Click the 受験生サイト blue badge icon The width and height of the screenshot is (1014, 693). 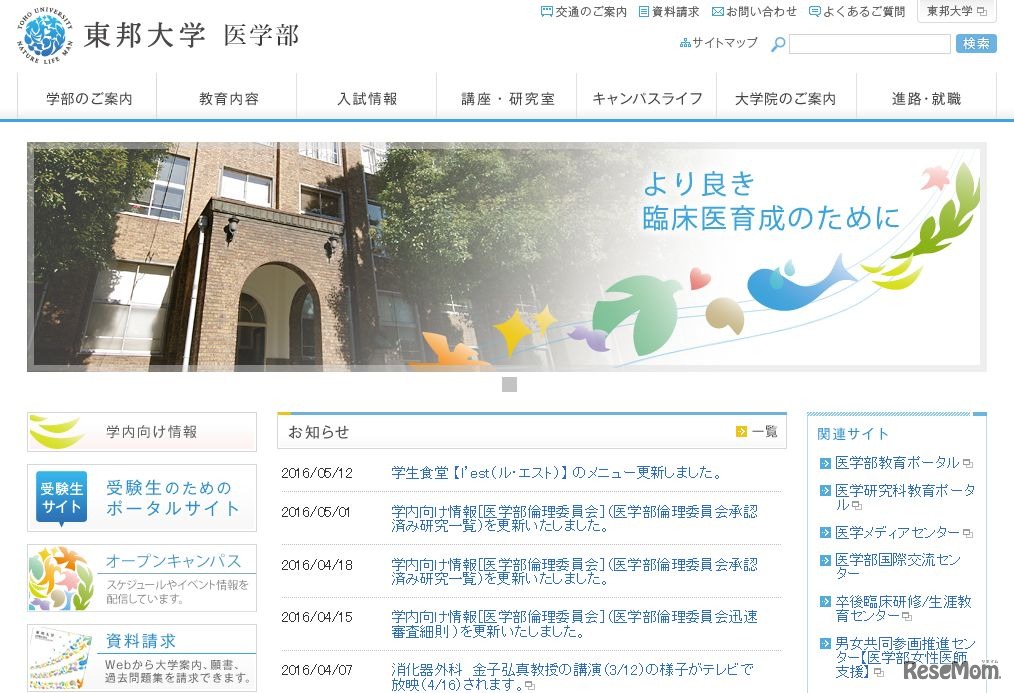[x=61, y=498]
